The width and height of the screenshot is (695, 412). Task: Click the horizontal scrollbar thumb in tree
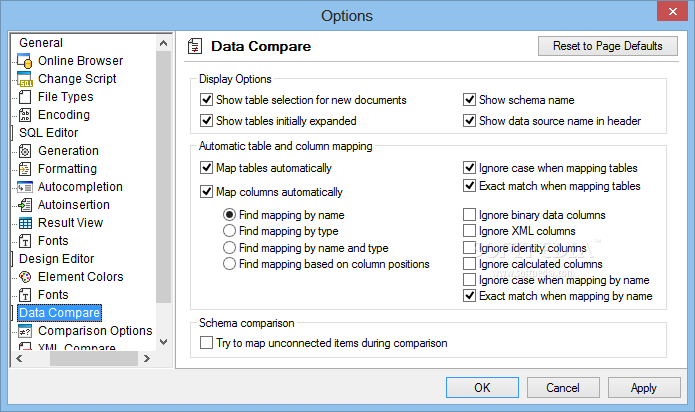[94, 358]
